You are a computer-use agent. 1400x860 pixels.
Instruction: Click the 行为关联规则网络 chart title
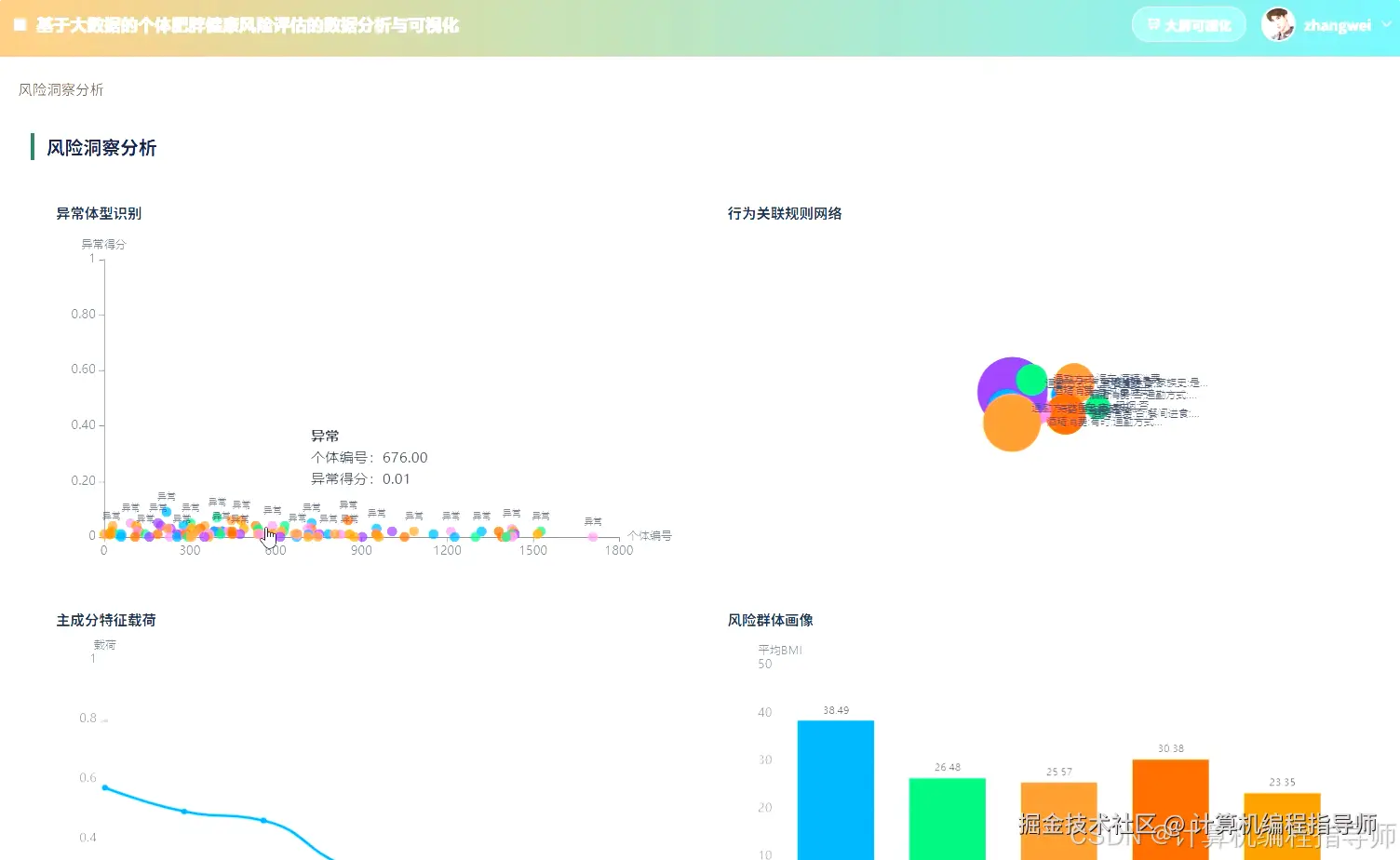point(785,213)
